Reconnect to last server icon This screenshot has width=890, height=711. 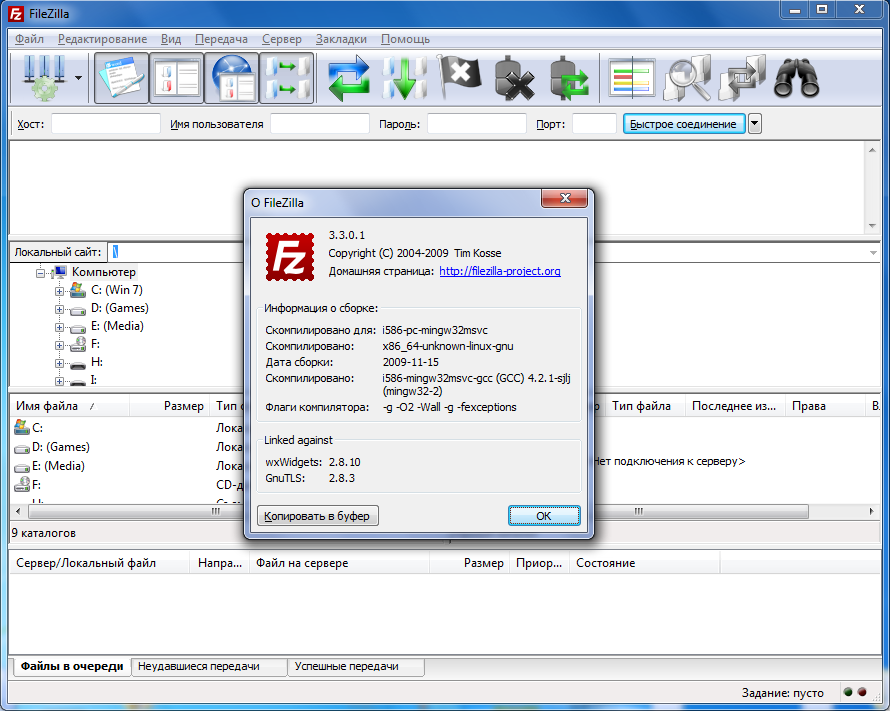[x=569, y=78]
